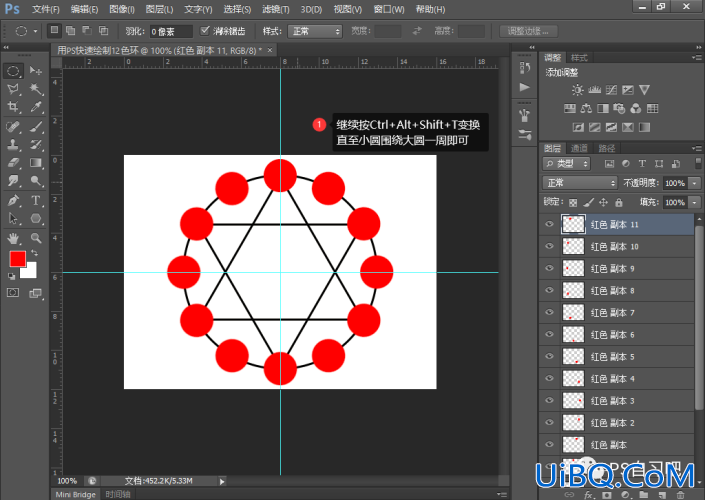Switch to the 路径 paths tab
This screenshot has width=705, height=500.
pyautogui.click(x=606, y=148)
